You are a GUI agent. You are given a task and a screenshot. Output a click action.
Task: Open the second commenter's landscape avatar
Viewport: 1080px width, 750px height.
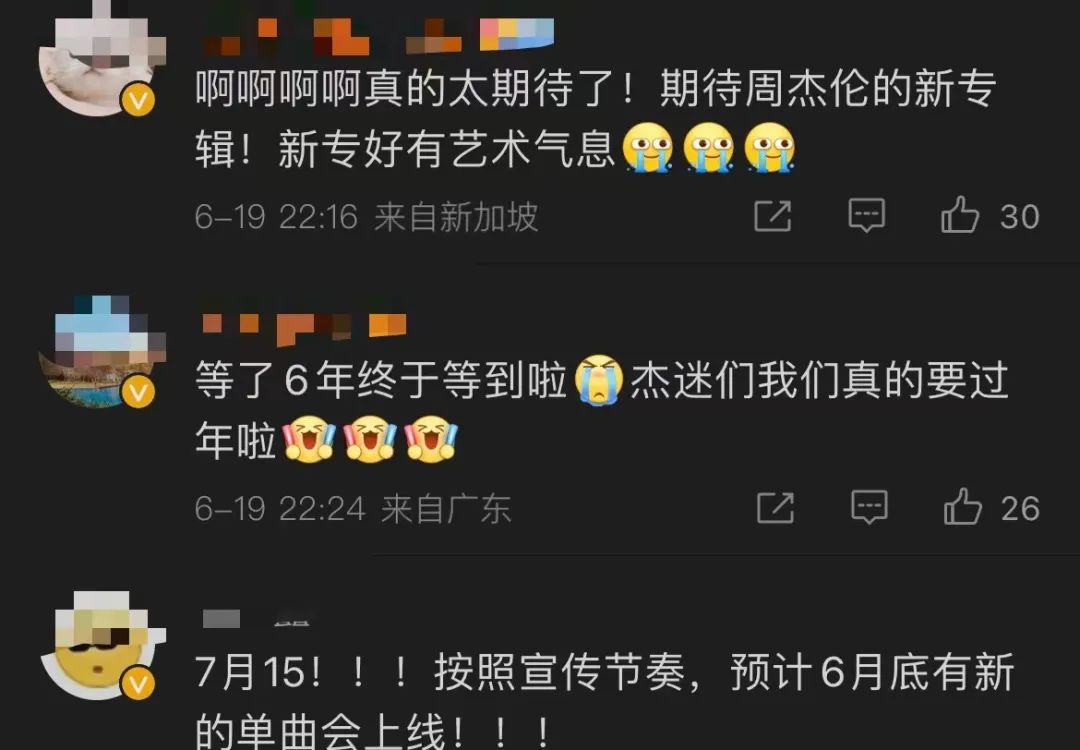click(102, 351)
